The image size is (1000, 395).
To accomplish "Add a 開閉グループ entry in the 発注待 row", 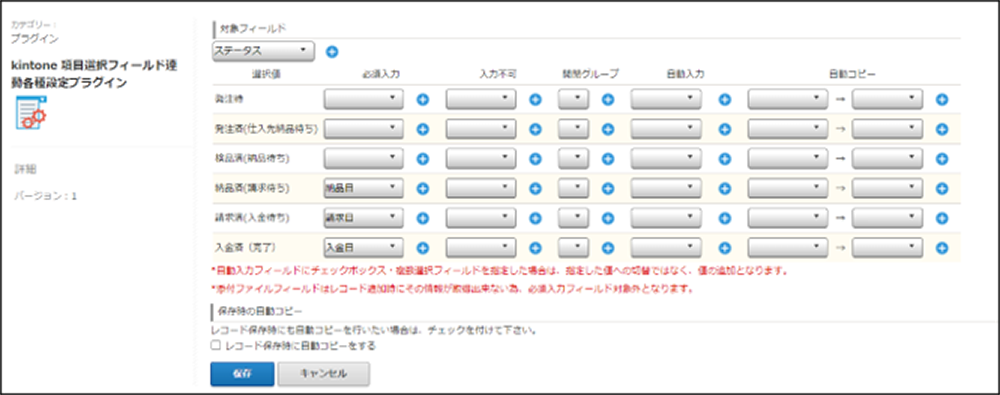I will point(608,100).
